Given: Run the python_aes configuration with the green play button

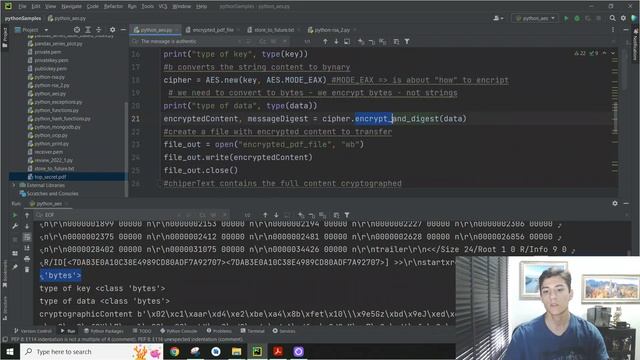Looking at the screenshot, I should click(566, 18).
